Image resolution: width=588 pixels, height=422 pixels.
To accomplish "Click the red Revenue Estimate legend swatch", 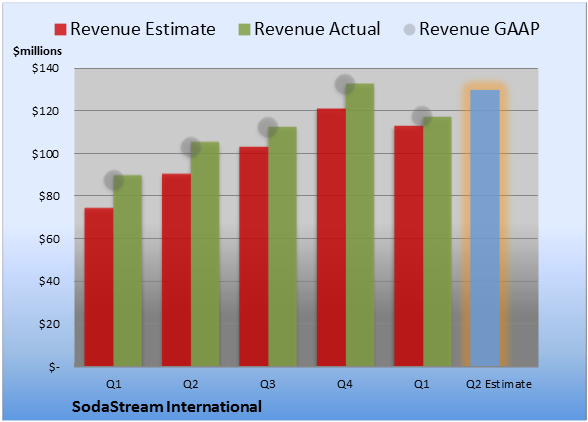I will (x=60, y=29).
